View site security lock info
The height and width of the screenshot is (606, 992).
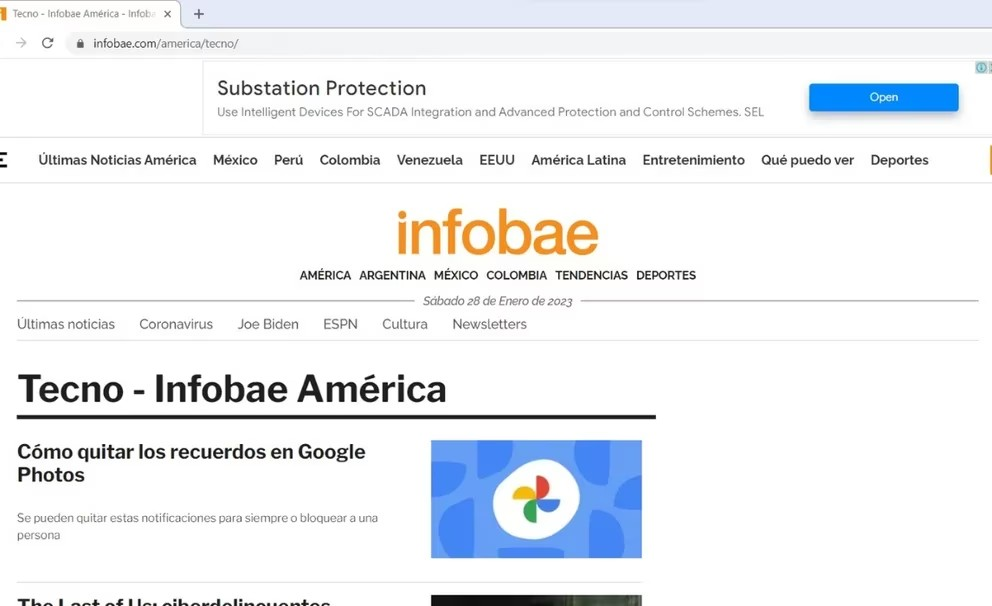point(80,44)
